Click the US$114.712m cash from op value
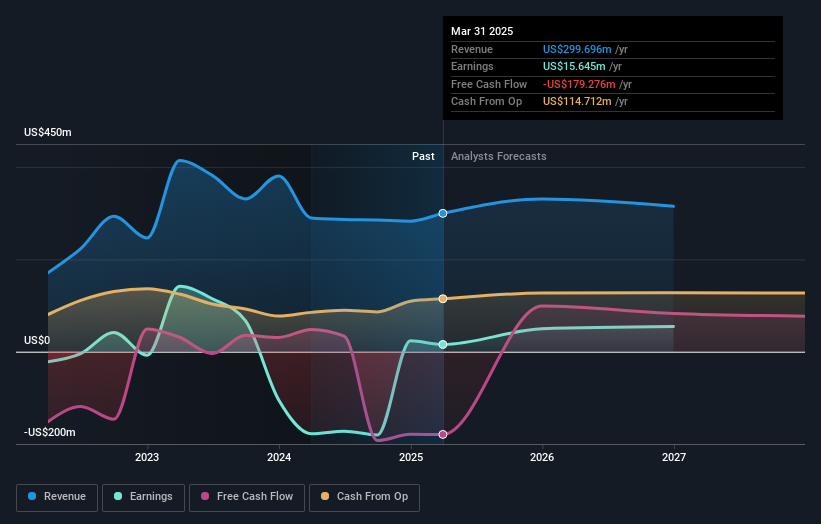The width and height of the screenshot is (821, 524). point(577,102)
